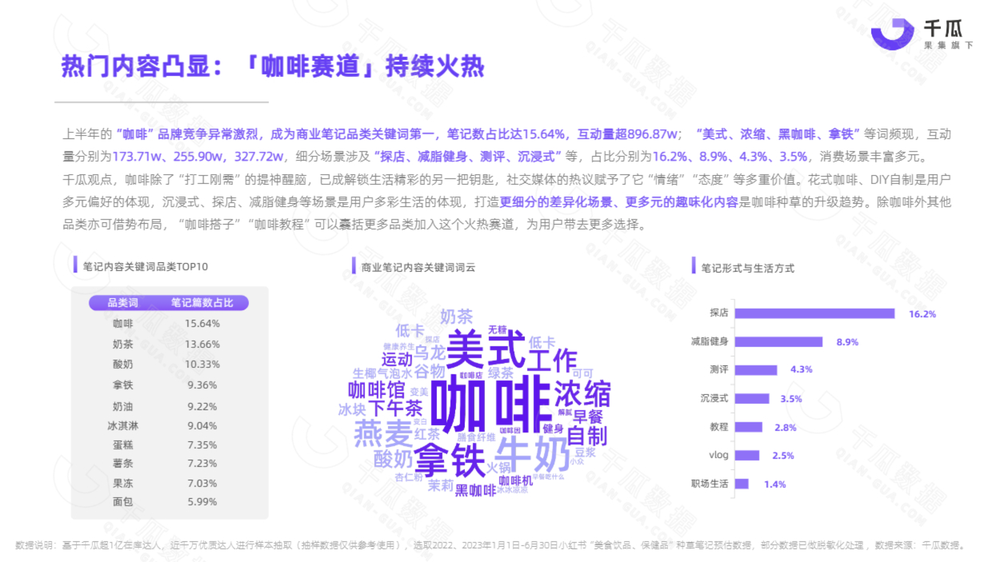Click 美式 in the word cloud

484,350
